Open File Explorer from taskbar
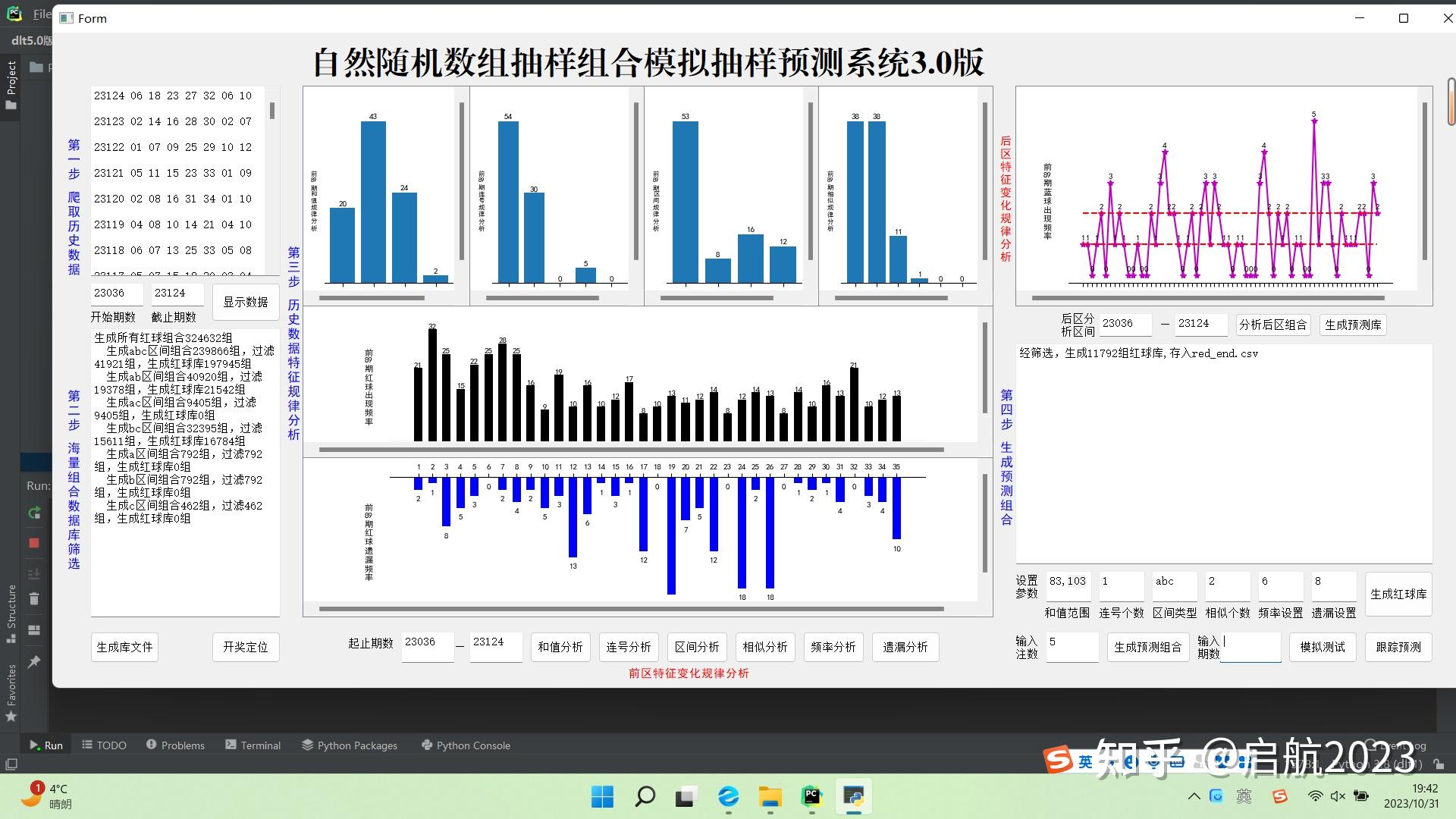The height and width of the screenshot is (819, 1456). click(770, 796)
